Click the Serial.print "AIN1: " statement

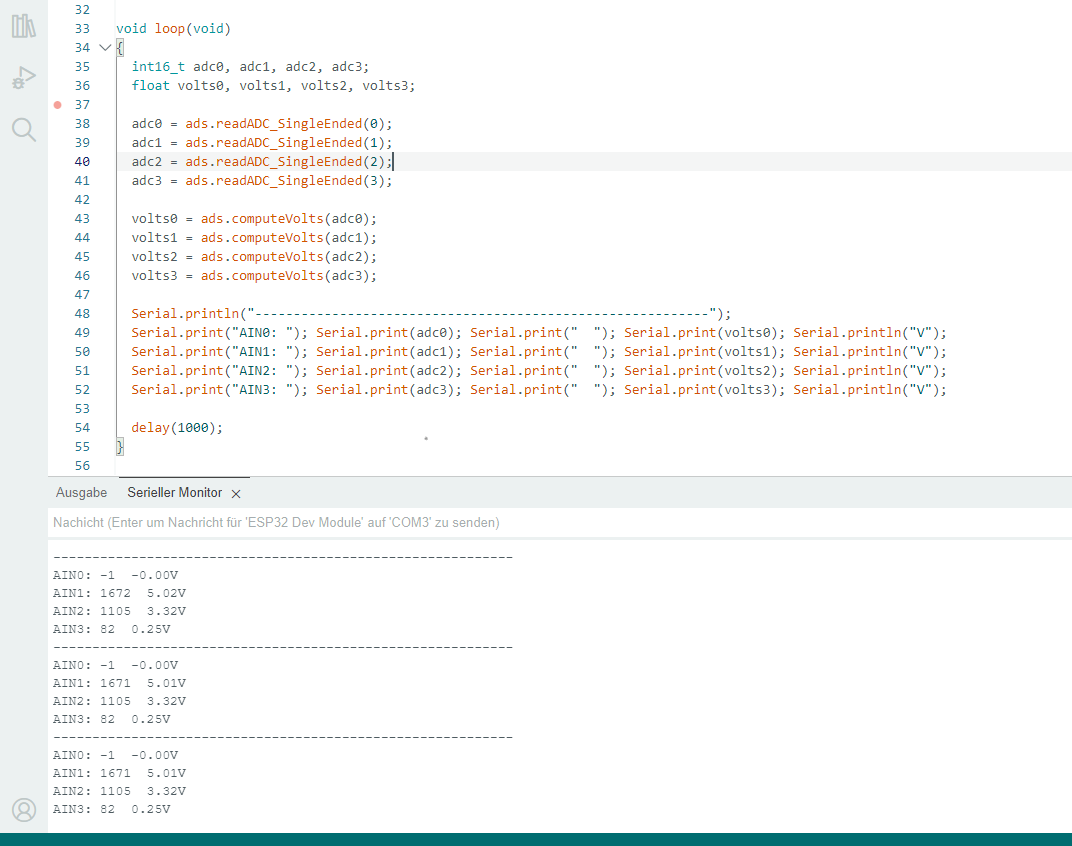[x=219, y=352]
